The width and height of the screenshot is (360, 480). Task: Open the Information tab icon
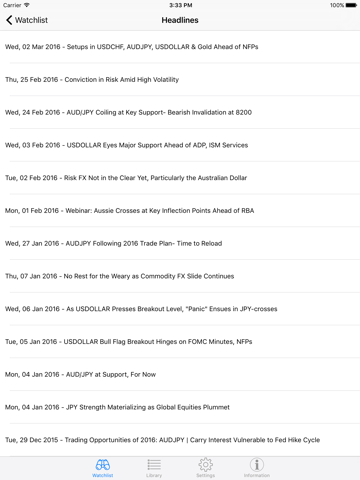(257, 464)
